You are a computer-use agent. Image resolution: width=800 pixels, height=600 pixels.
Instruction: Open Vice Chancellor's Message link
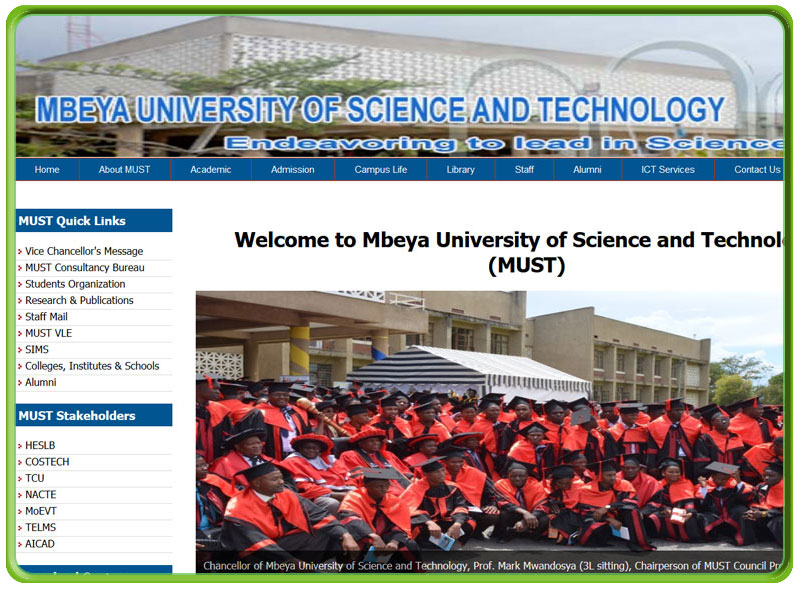pyautogui.click(x=84, y=251)
